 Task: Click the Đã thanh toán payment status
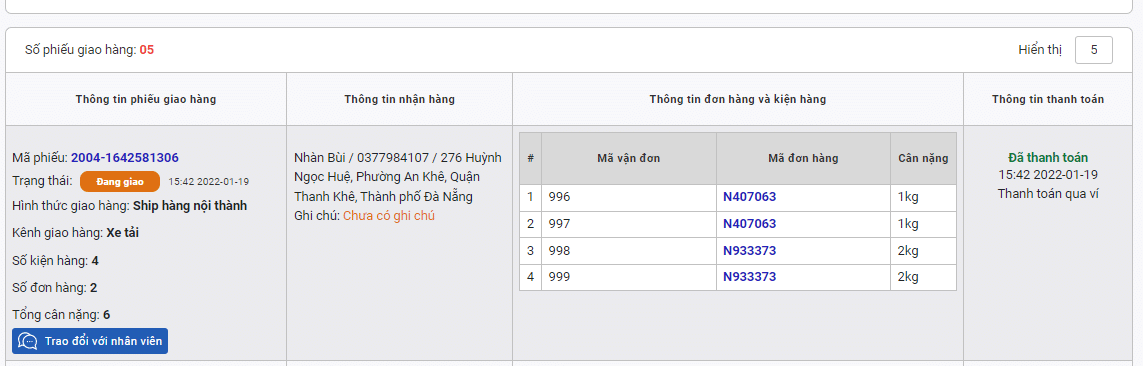pos(1048,157)
